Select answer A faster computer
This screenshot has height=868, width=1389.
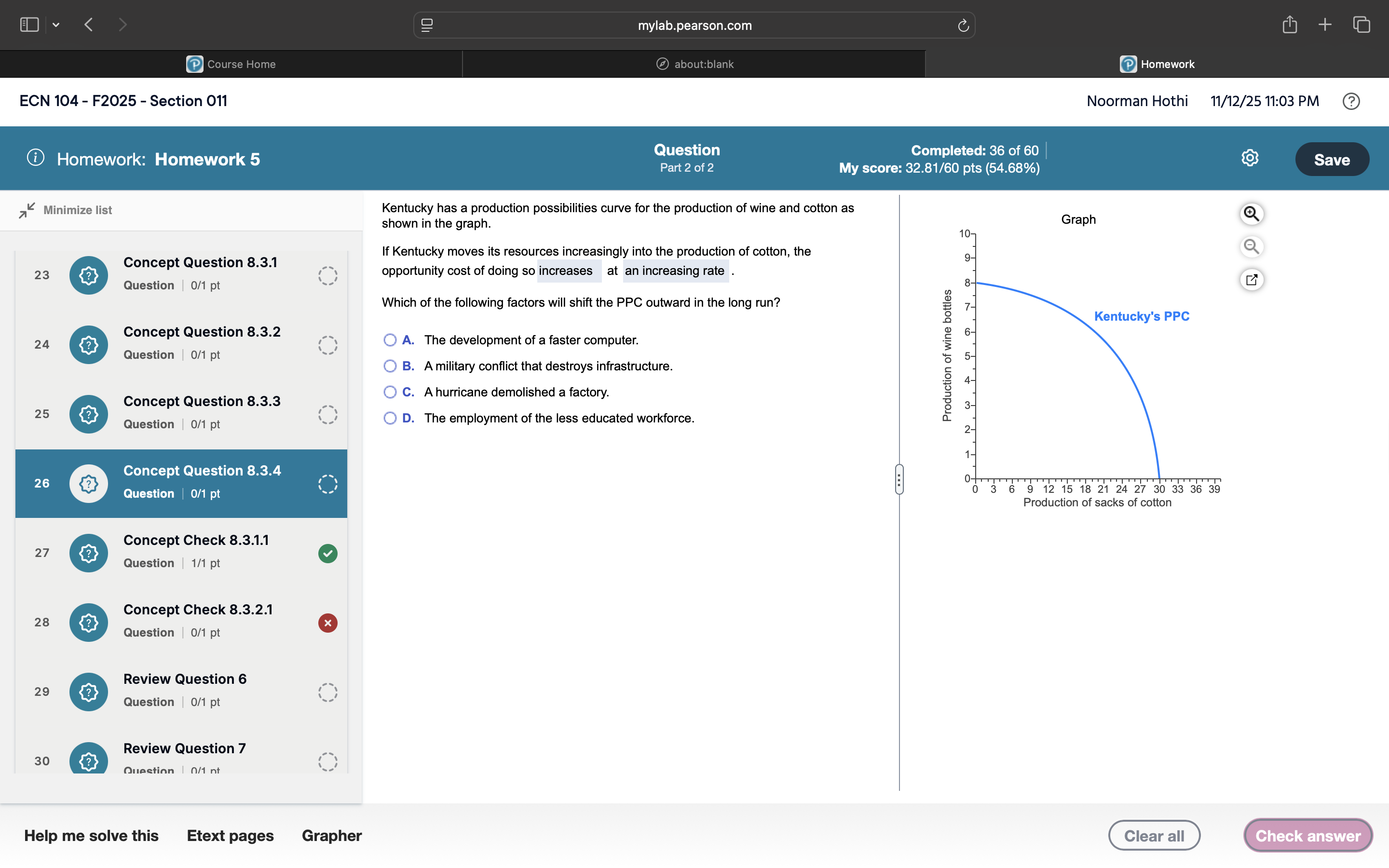coord(390,340)
